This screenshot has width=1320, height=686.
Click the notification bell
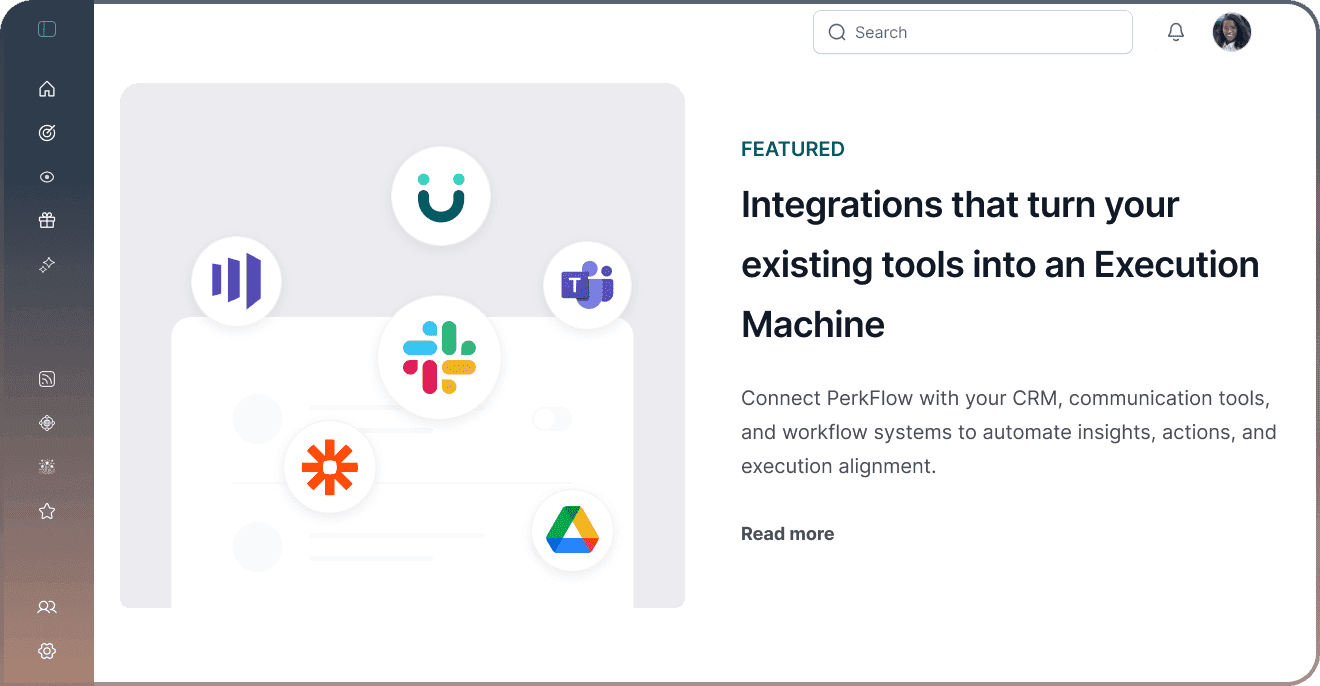[x=1176, y=31]
